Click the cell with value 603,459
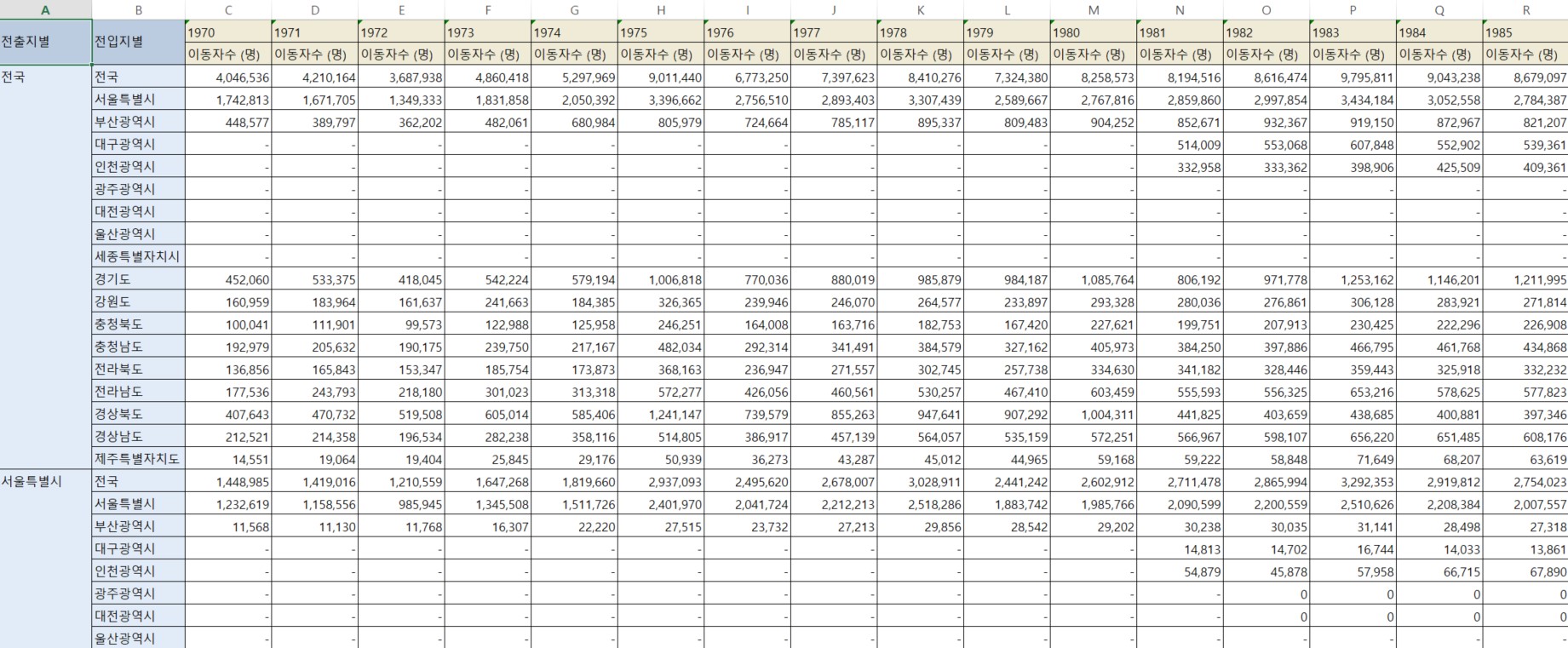Screen dimensions: 1568x648 coord(1094,392)
